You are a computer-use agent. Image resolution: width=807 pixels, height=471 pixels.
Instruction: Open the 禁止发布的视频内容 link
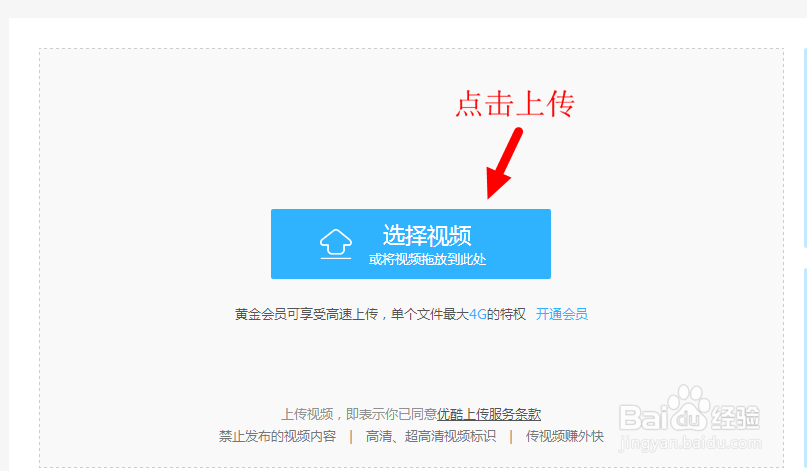click(x=277, y=437)
